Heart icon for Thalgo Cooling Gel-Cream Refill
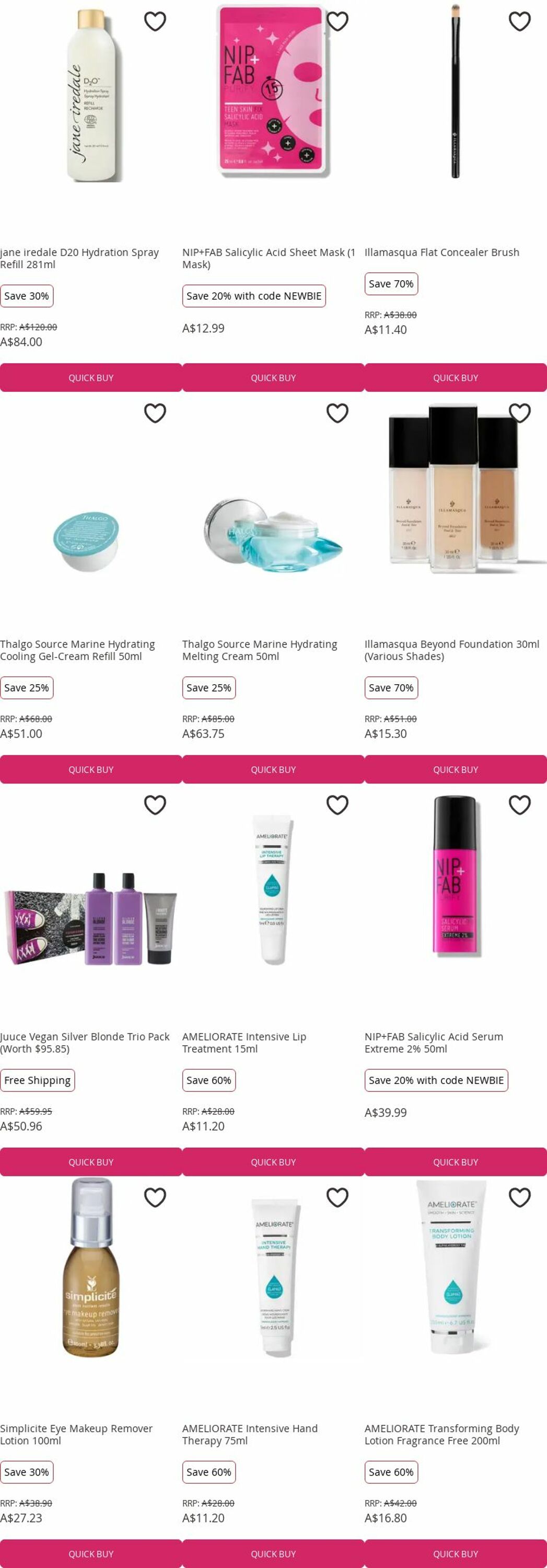This screenshot has width=547, height=1568. pos(155,413)
